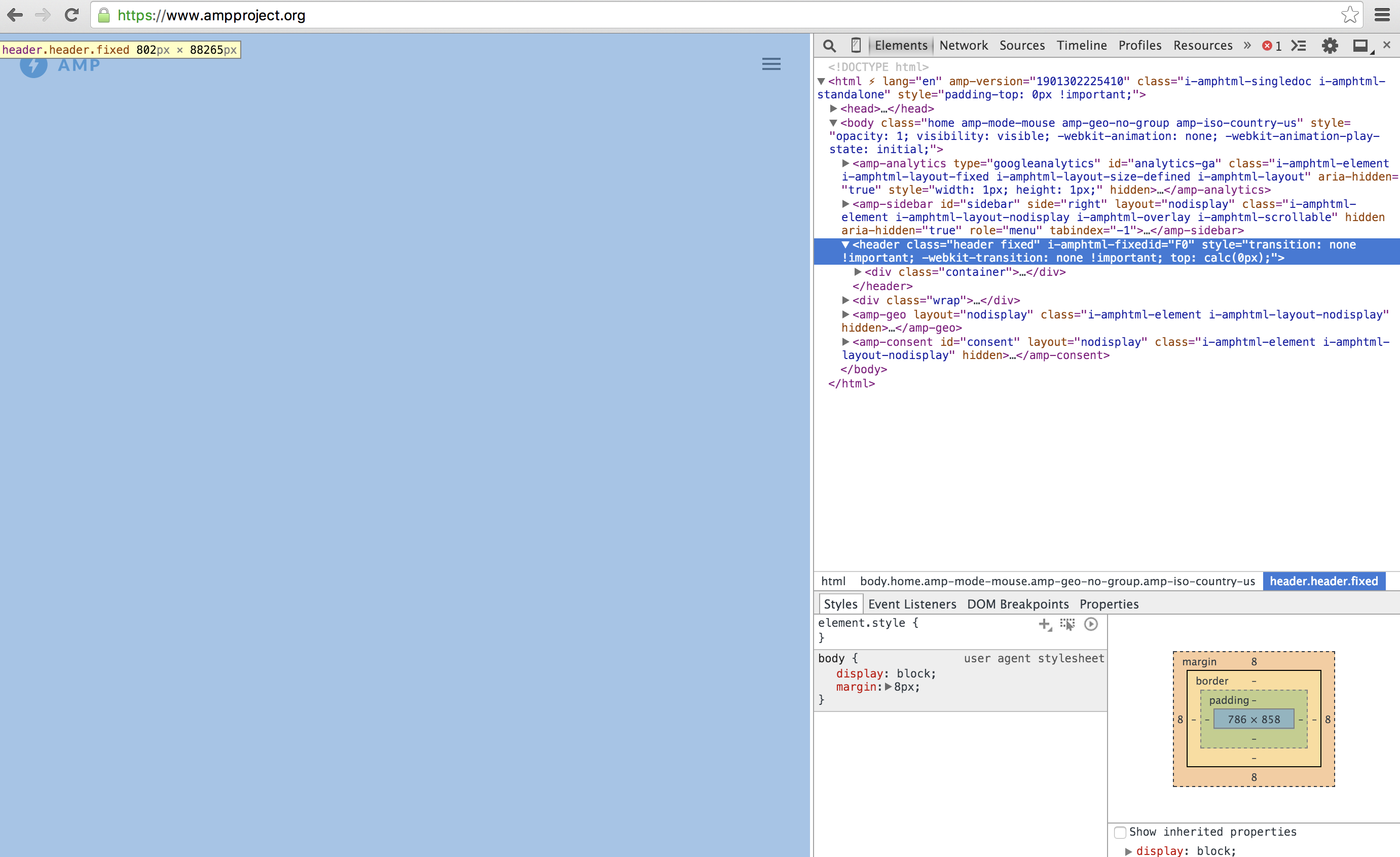1400x857 pixels.
Task: Expand the div class wrap node
Action: (x=845, y=300)
